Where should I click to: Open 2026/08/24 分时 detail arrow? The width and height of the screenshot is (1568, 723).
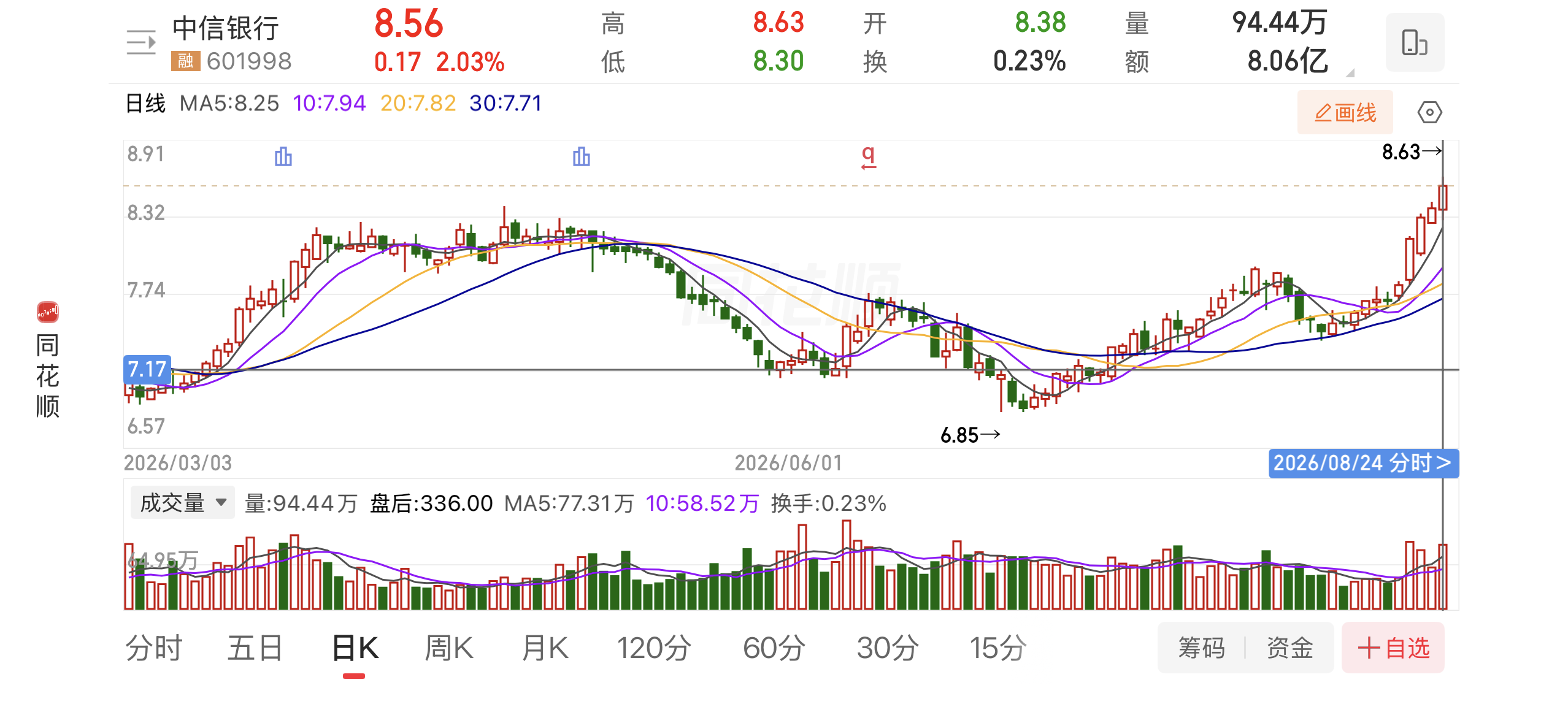click(x=1363, y=463)
